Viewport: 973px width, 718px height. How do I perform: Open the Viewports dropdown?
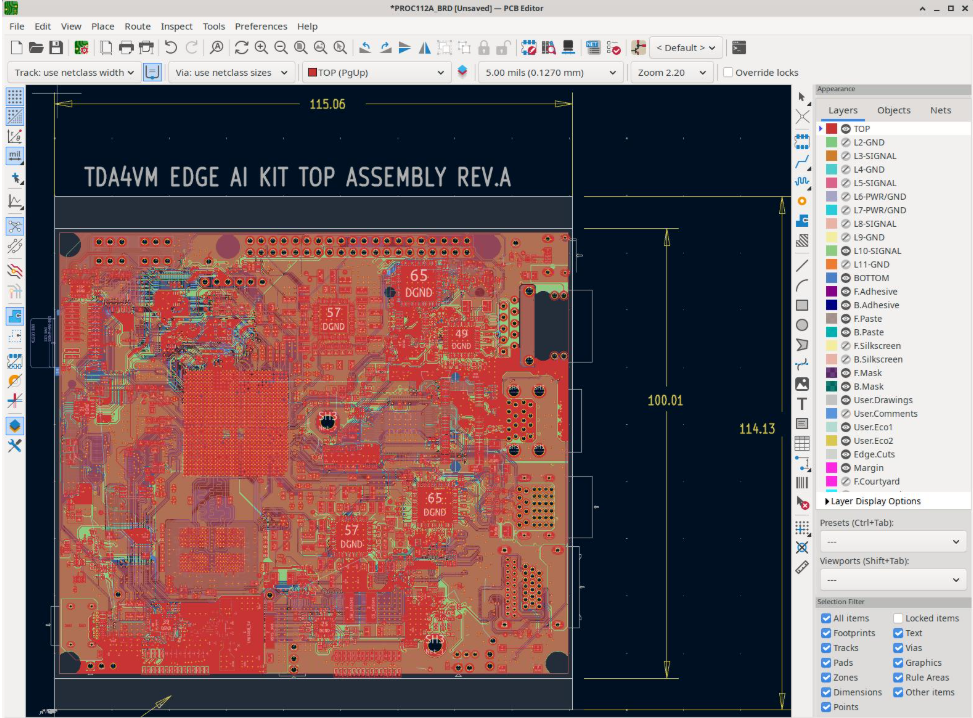(893, 580)
